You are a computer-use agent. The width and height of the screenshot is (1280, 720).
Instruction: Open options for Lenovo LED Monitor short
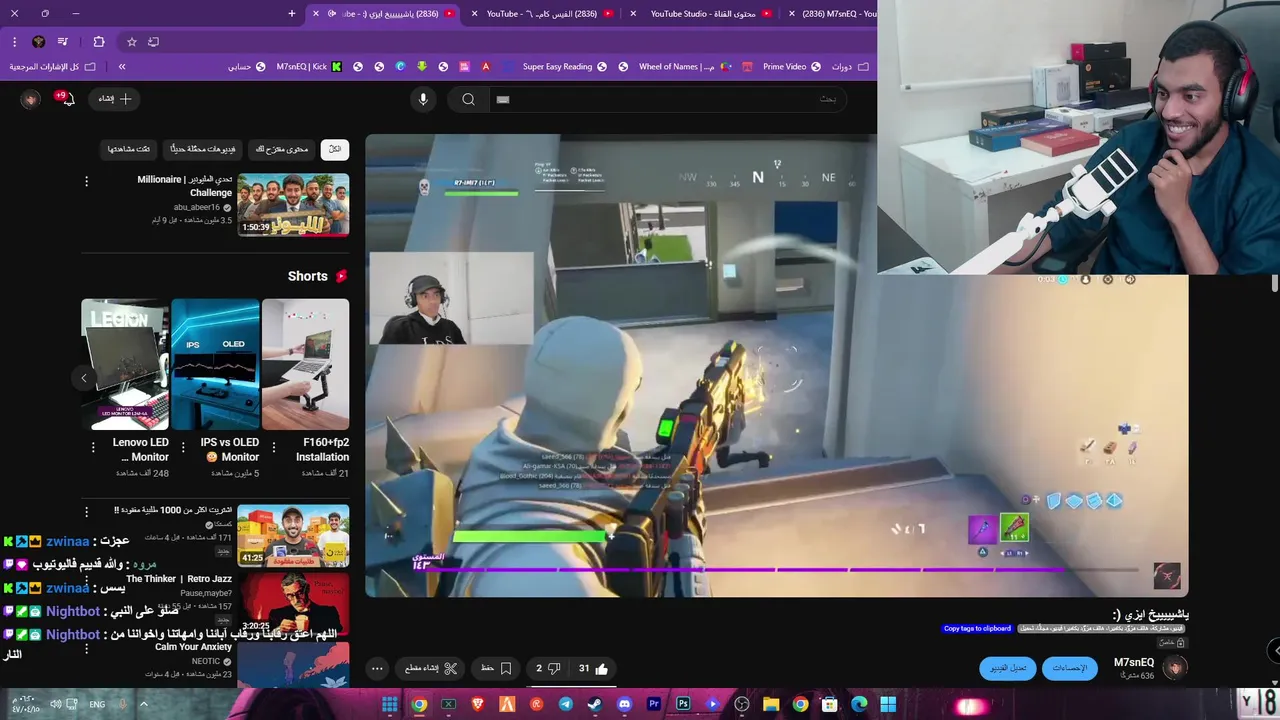(x=94, y=447)
